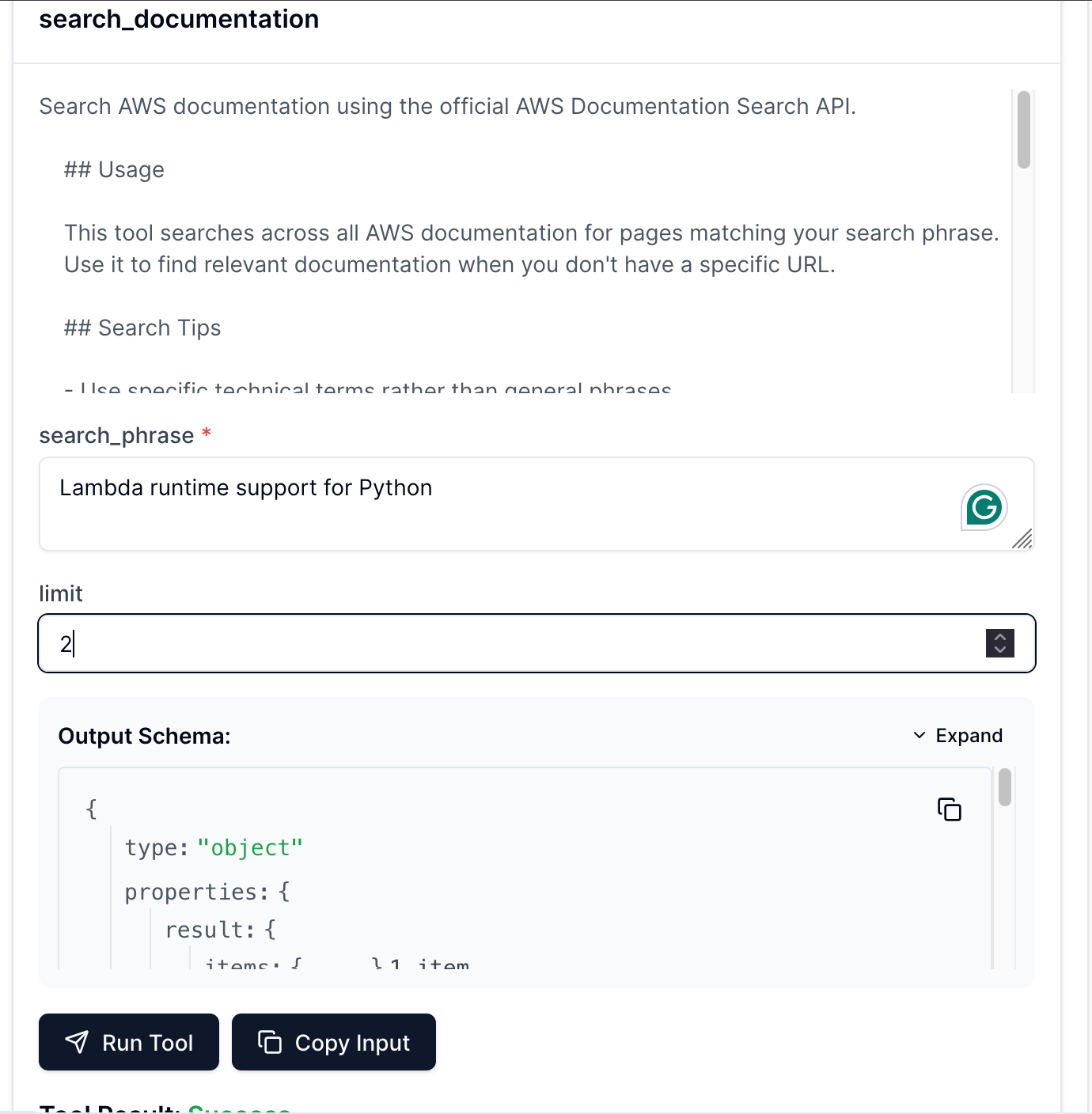Expand the Output Schema view

[x=969, y=735]
